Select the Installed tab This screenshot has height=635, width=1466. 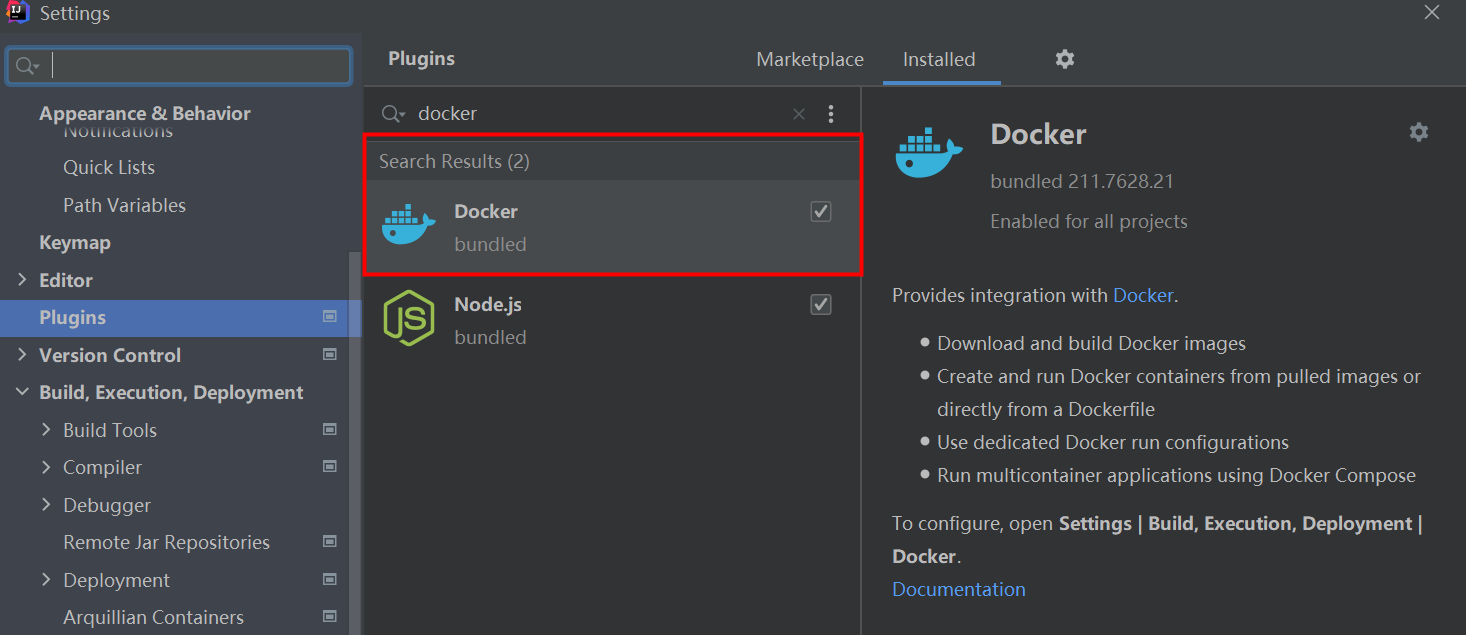tap(940, 59)
